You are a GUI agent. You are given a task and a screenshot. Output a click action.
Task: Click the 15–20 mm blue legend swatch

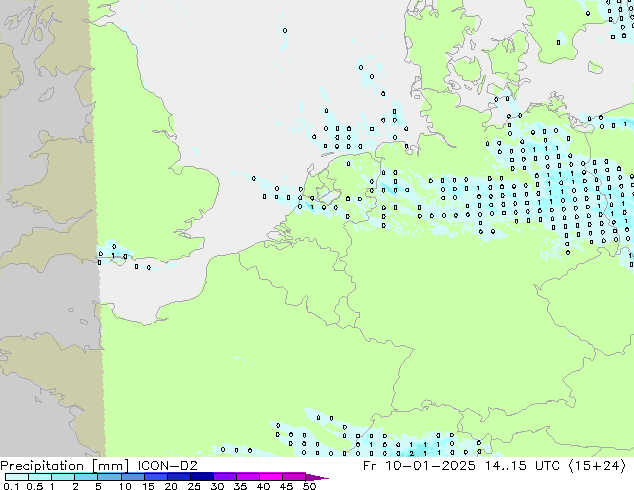(x=156, y=477)
